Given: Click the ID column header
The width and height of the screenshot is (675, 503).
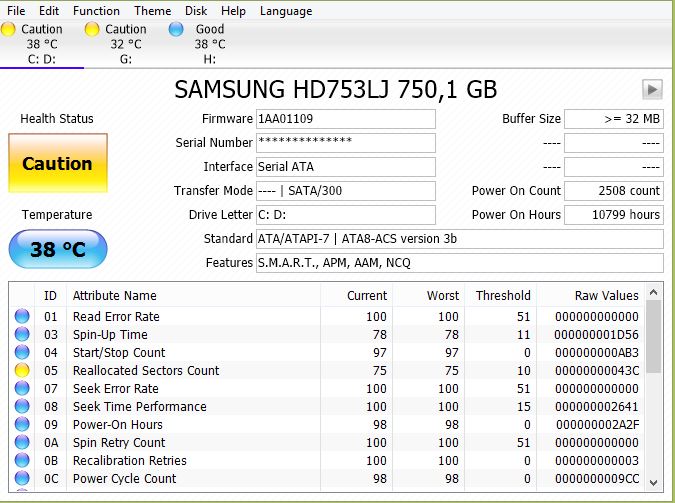Looking at the screenshot, I should click(50, 296).
